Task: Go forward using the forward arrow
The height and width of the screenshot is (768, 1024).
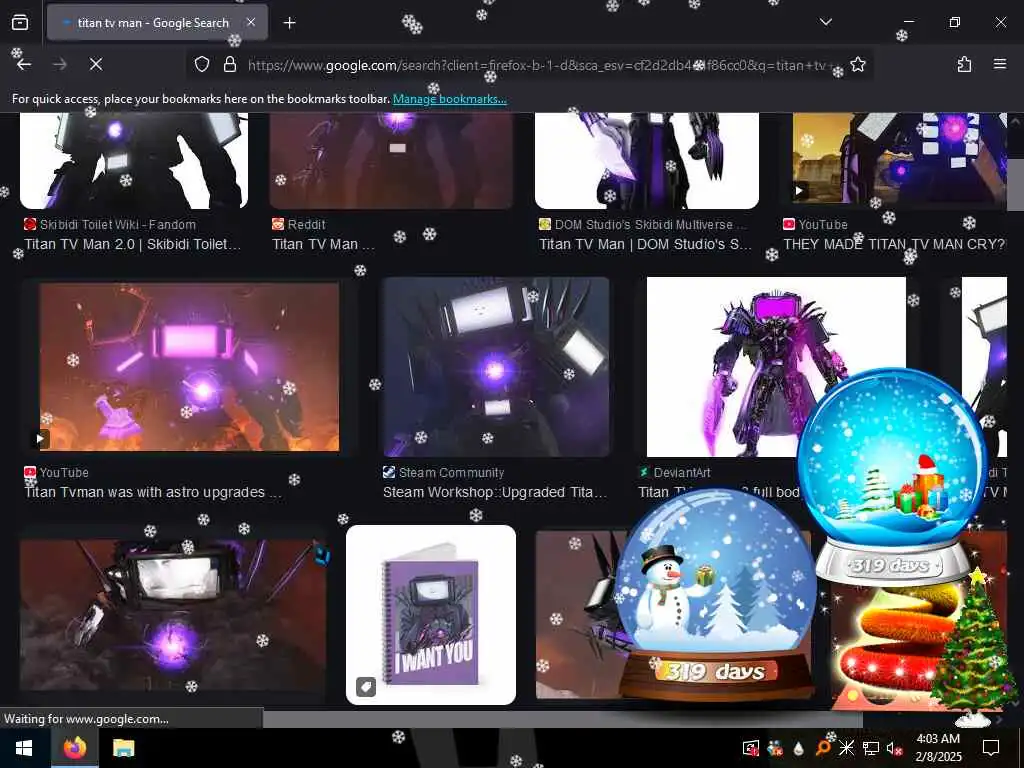Action: tap(60, 64)
